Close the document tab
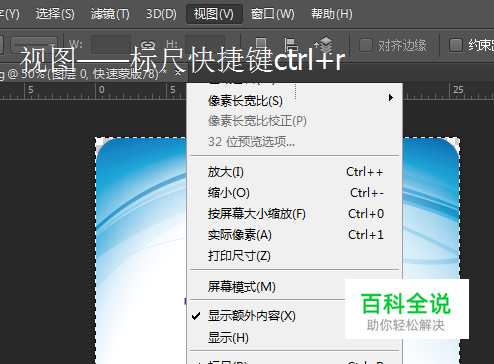 pyautogui.click(x=178, y=72)
